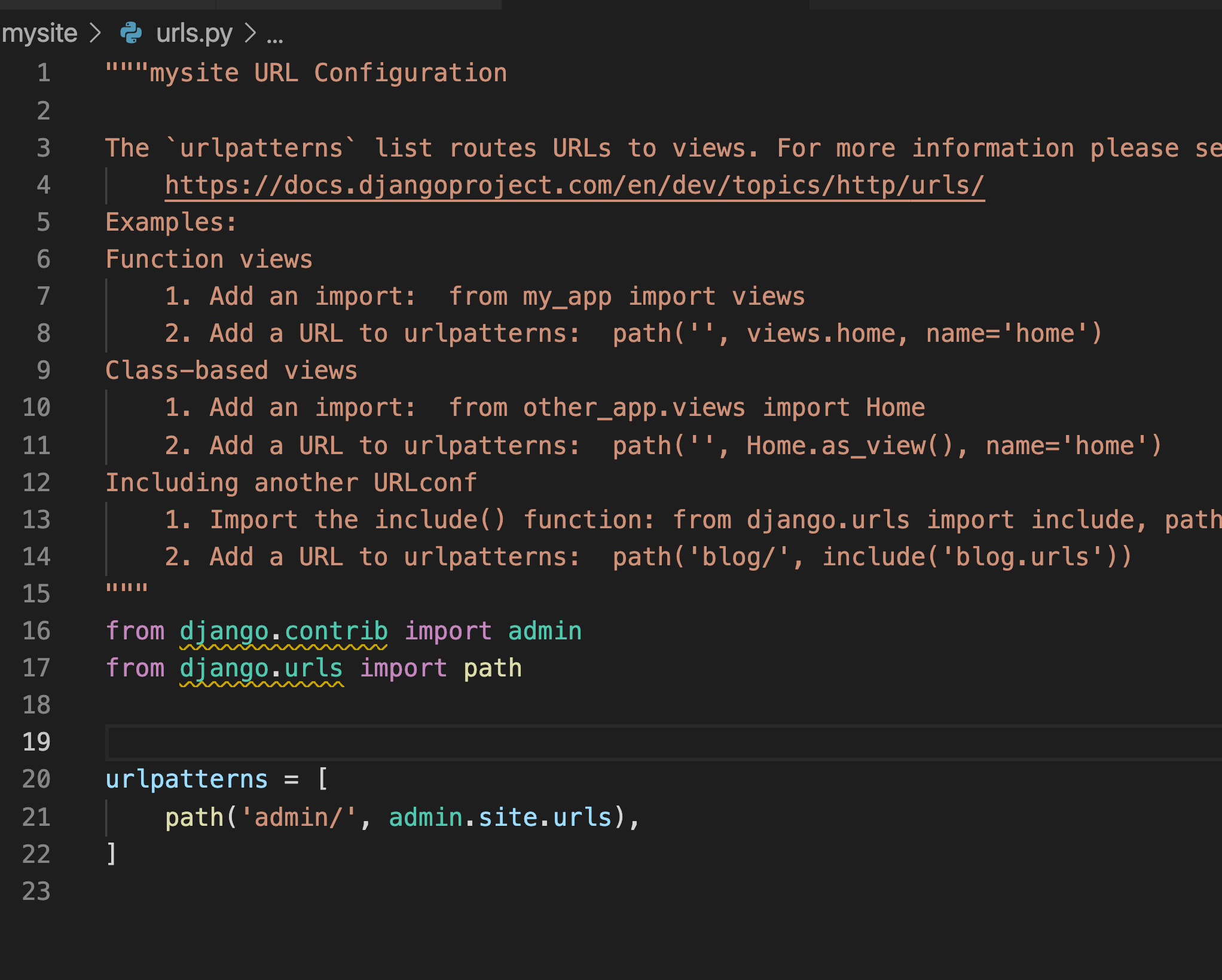The image size is (1222, 980).
Task: Click line number 19 in the gutter
Action: coord(36,742)
